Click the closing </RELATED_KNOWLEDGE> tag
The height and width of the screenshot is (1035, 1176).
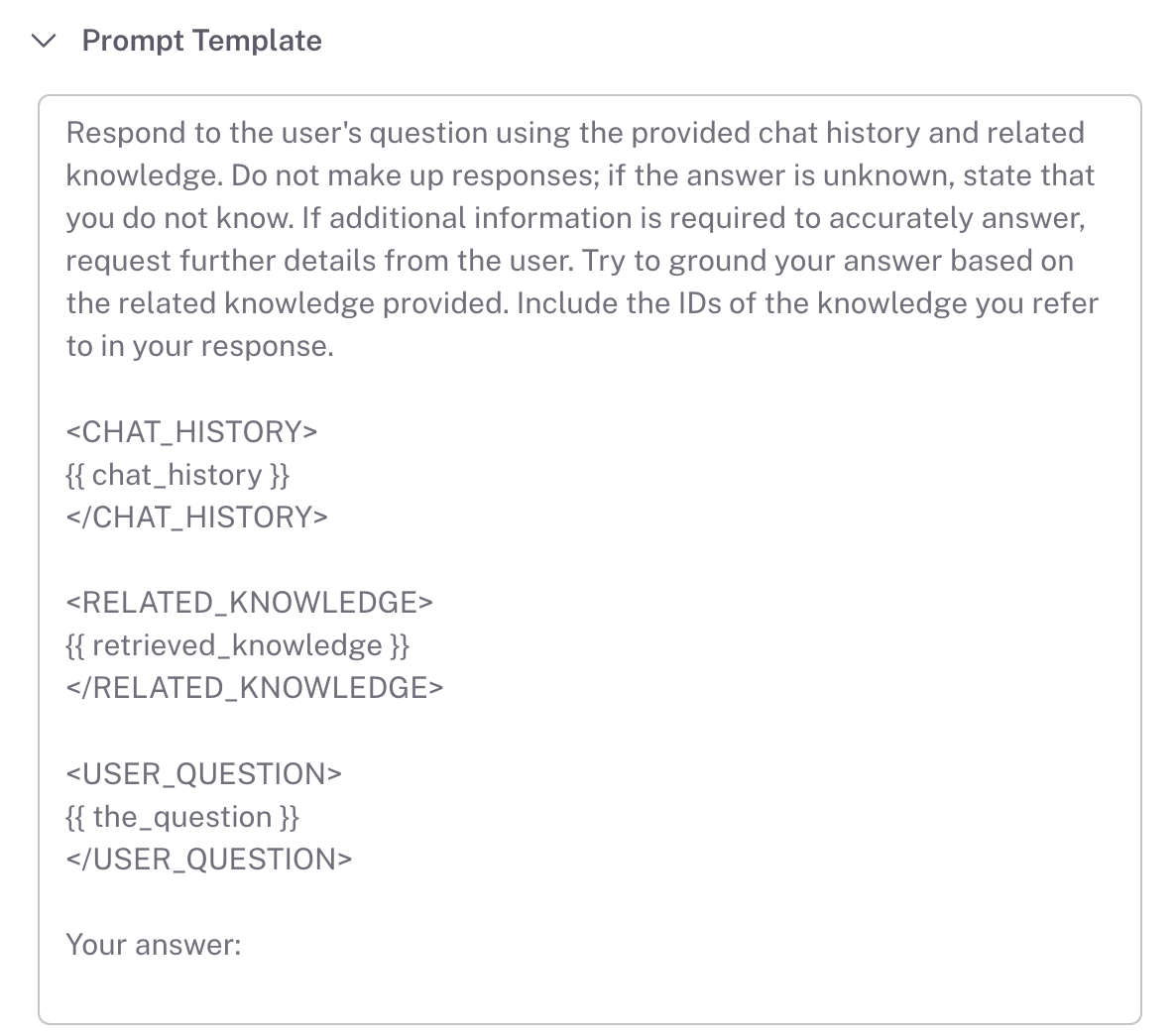pyautogui.click(x=254, y=688)
